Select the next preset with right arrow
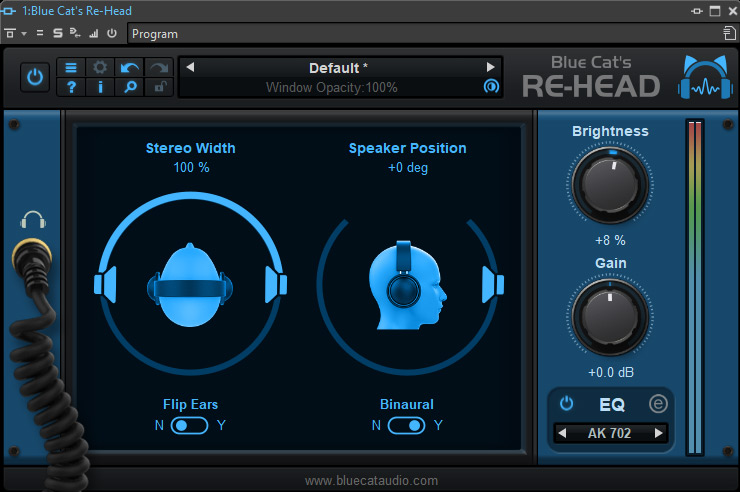Image resolution: width=740 pixels, height=492 pixels. (490, 67)
